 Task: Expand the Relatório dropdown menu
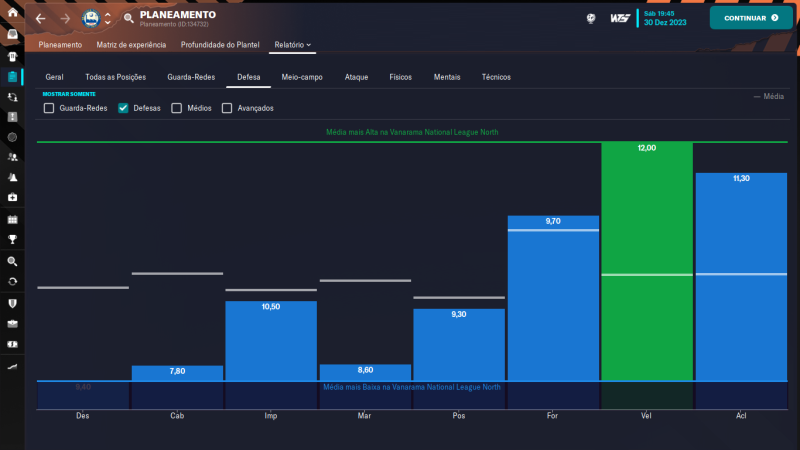294,45
